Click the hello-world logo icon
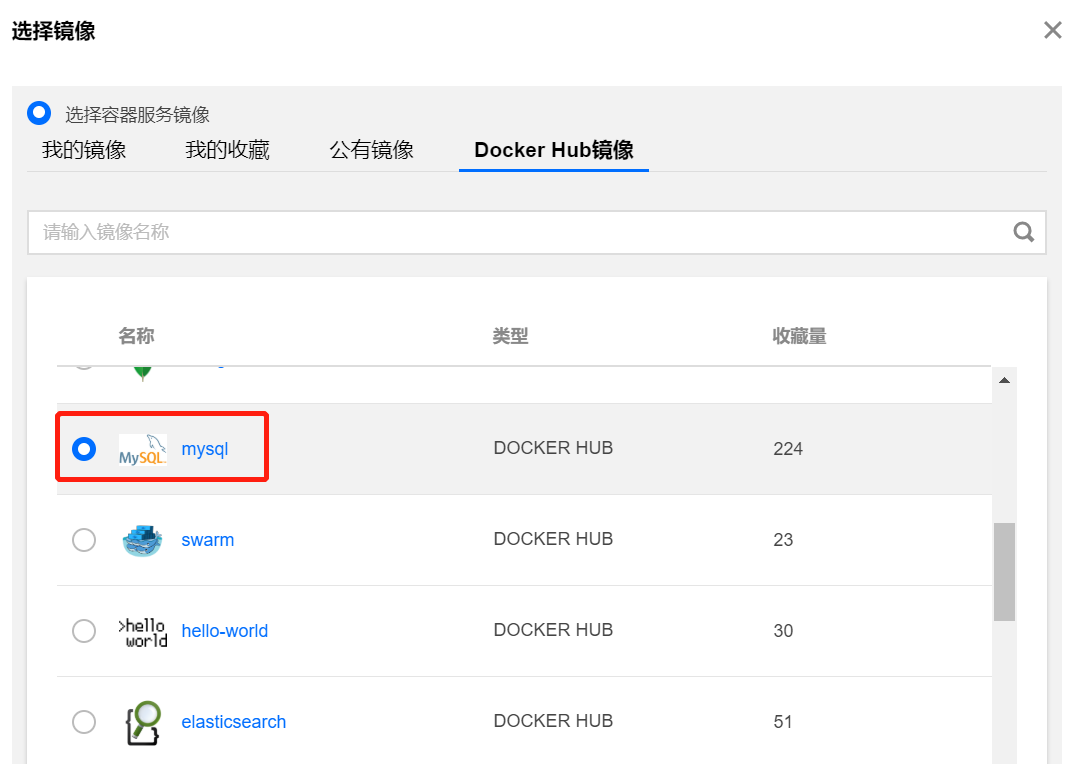Screen dimensions: 1073x764 (142, 632)
